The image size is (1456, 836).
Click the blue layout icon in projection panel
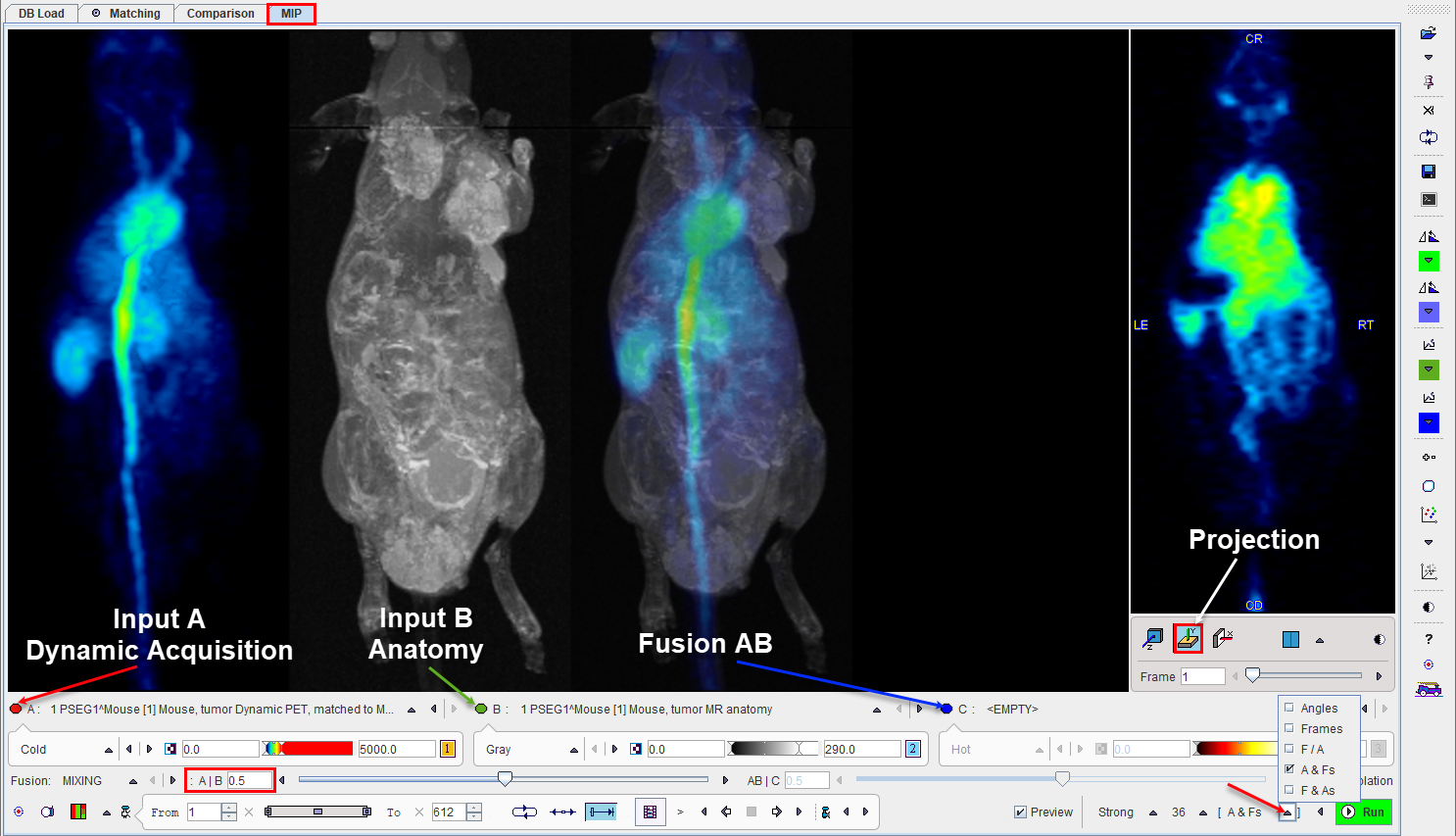pos(1290,639)
